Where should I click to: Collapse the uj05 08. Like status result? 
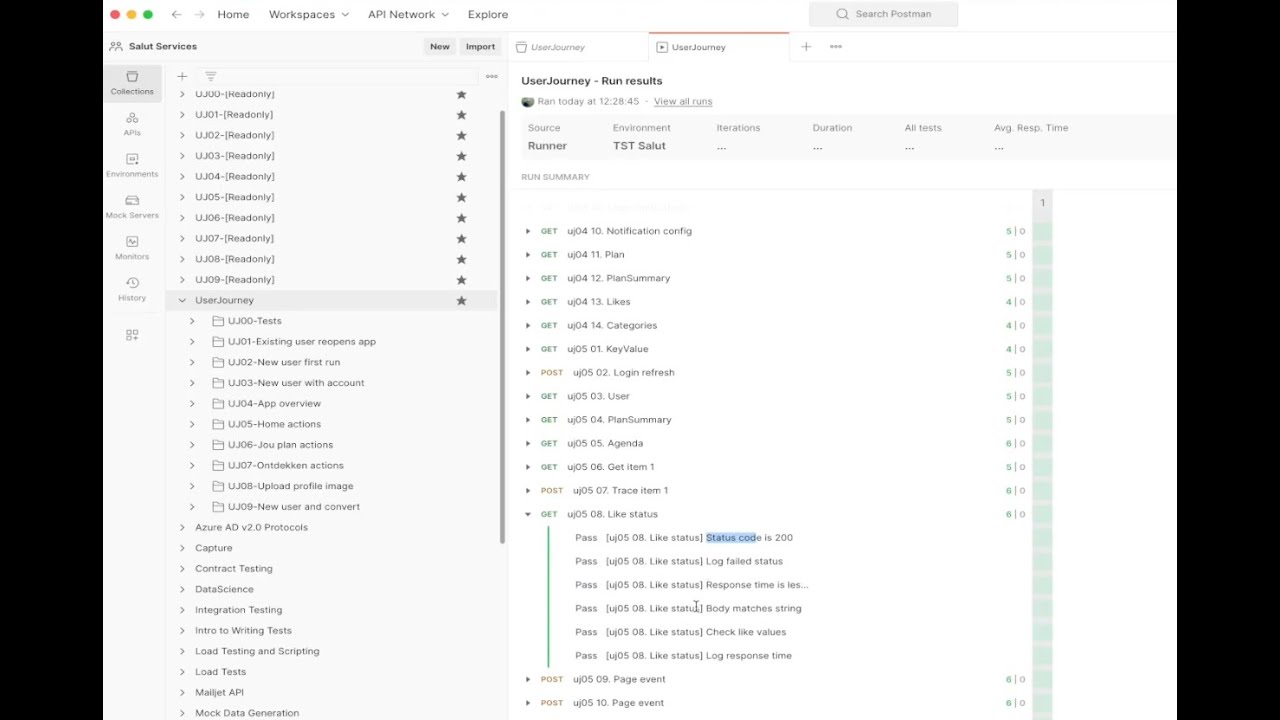click(x=528, y=514)
